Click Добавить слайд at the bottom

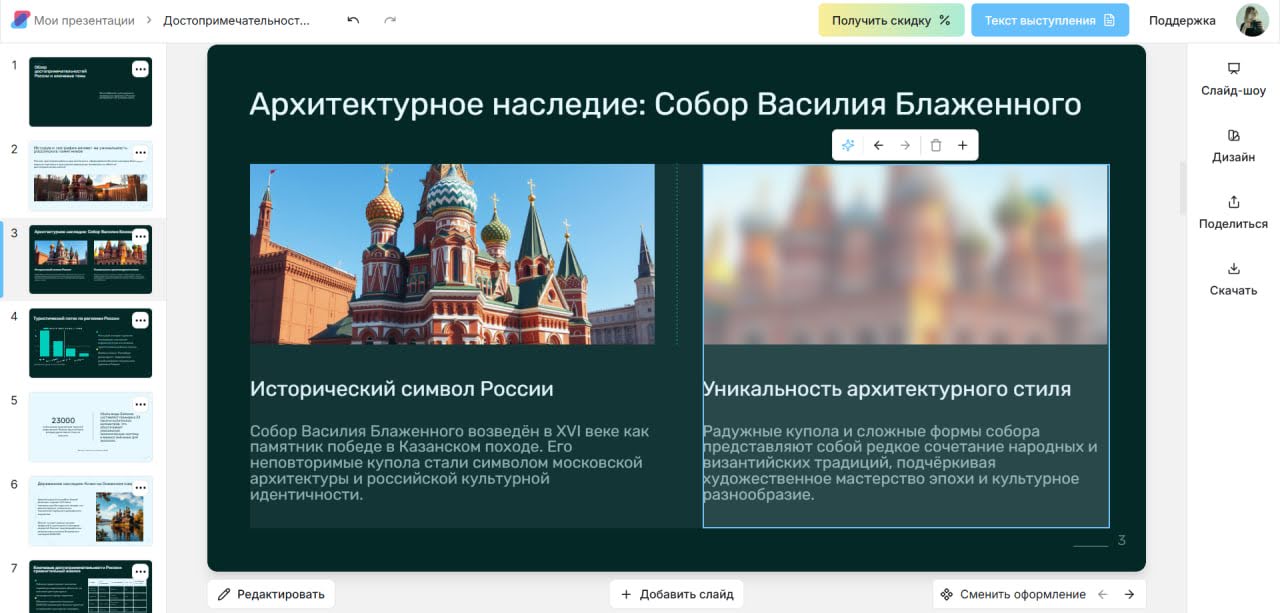pyautogui.click(x=676, y=593)
